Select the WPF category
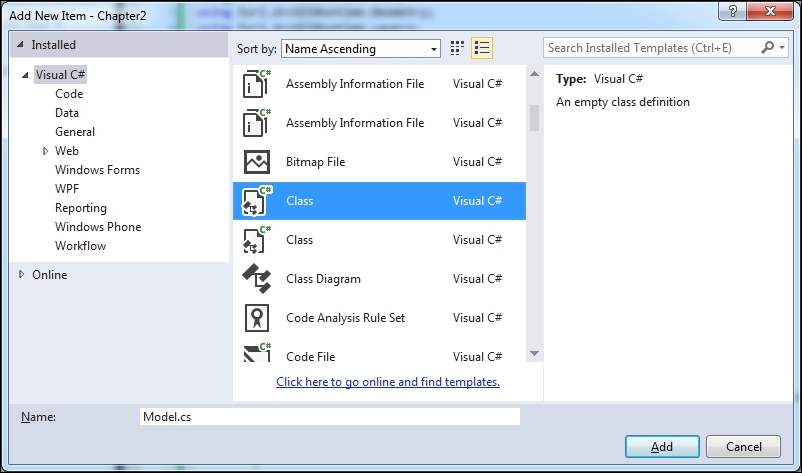802x473 pixels. (67, 189)
